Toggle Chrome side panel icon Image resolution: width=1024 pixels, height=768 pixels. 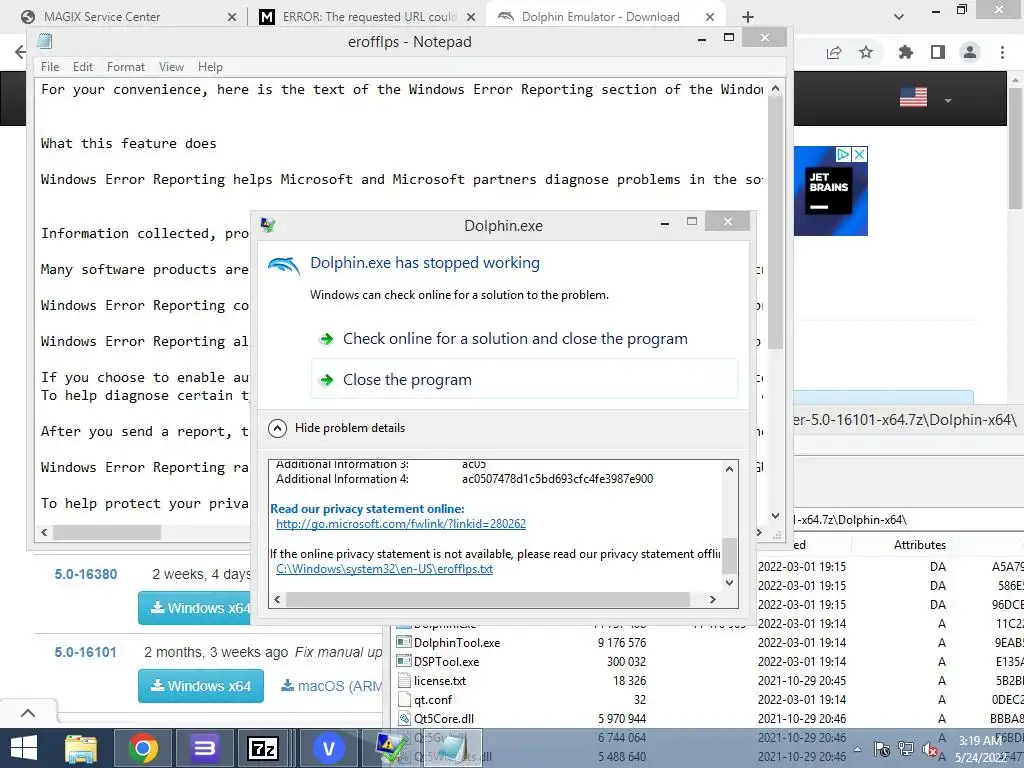click(938, 52)
